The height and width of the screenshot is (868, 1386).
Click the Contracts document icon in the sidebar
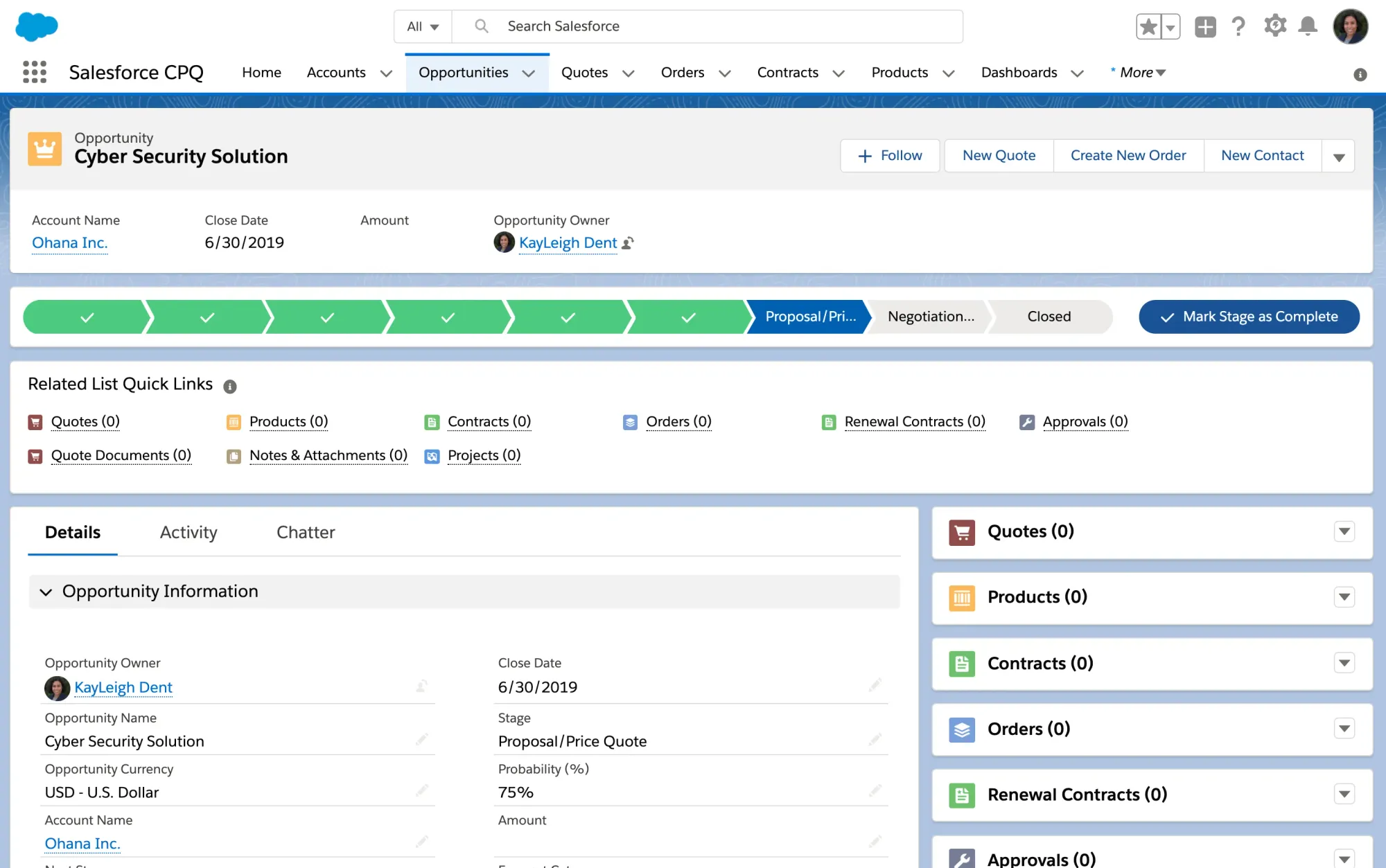click(962, 663)
